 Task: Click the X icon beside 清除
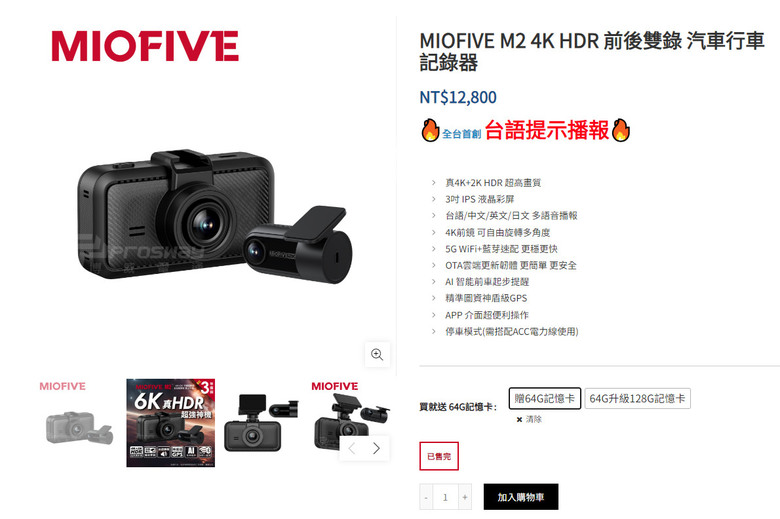[x=519, y=419]
